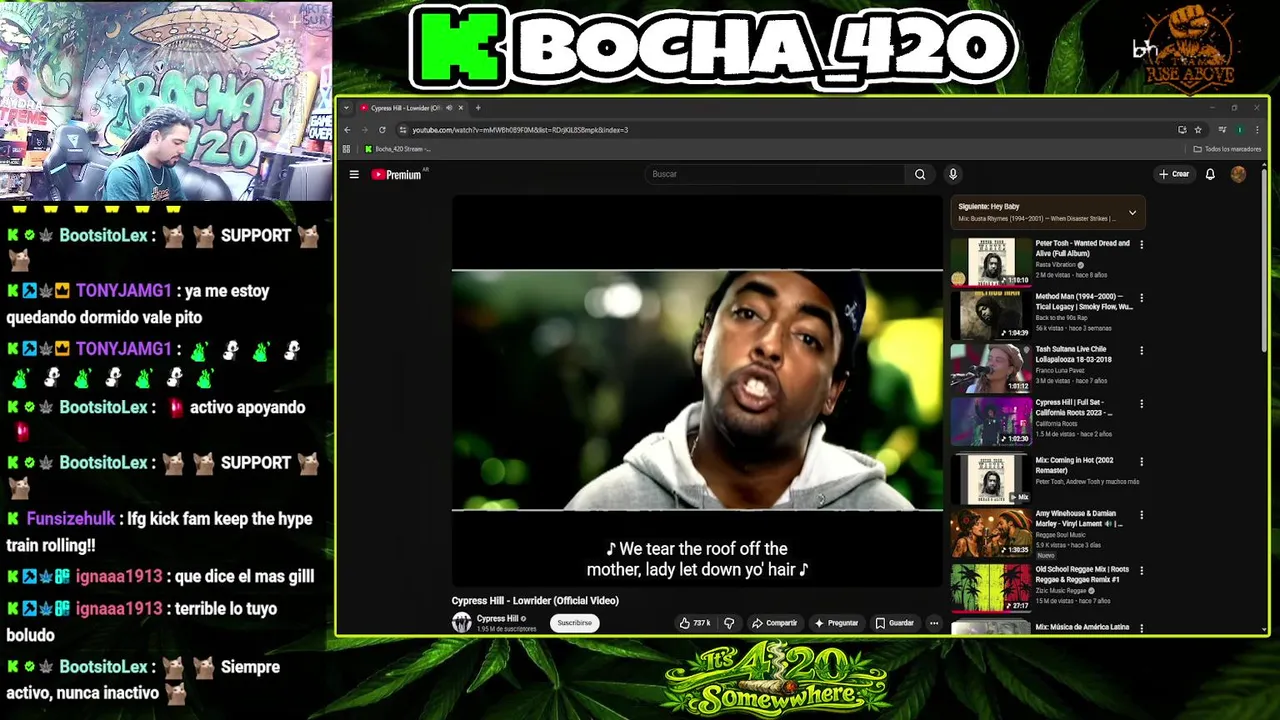Click the video title 'Cypress Hill - Lowrider (Official Video)'
Screen dimensions: 1280x720
[535, 600]
